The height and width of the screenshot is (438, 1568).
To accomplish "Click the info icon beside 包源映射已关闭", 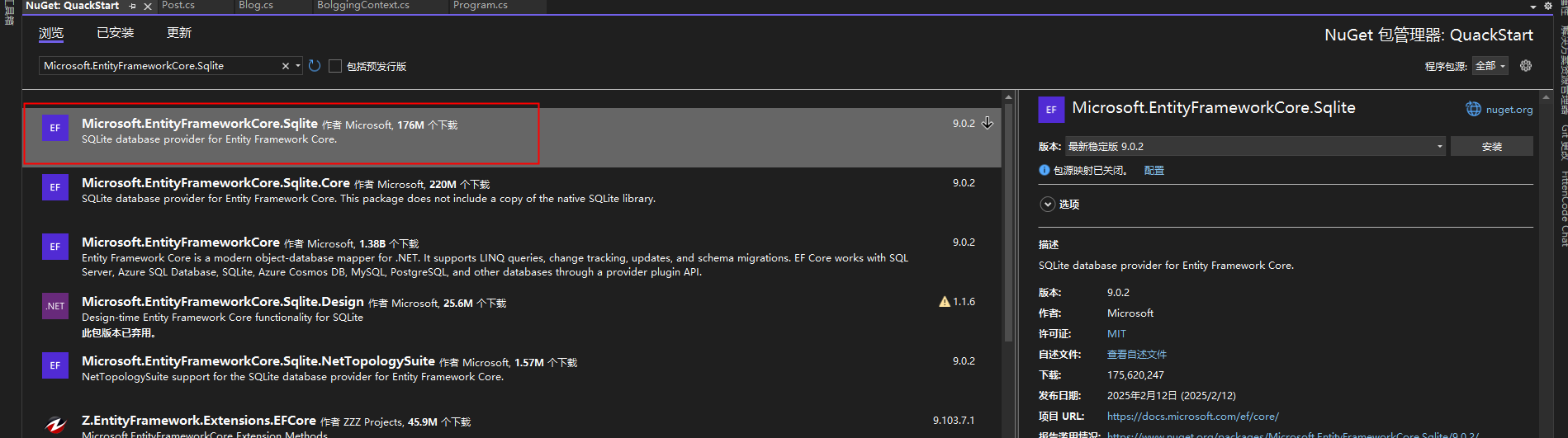I will pos(1045,170).
